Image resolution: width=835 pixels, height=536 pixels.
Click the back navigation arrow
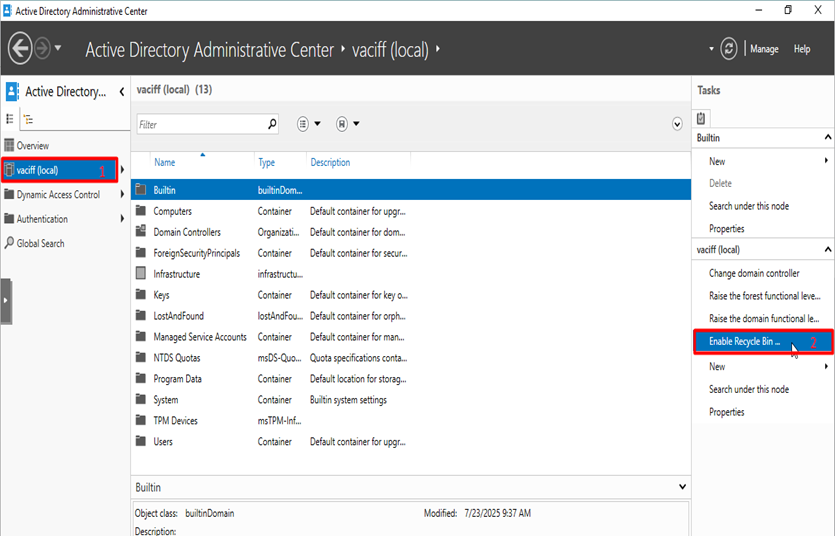click(20, 48)
